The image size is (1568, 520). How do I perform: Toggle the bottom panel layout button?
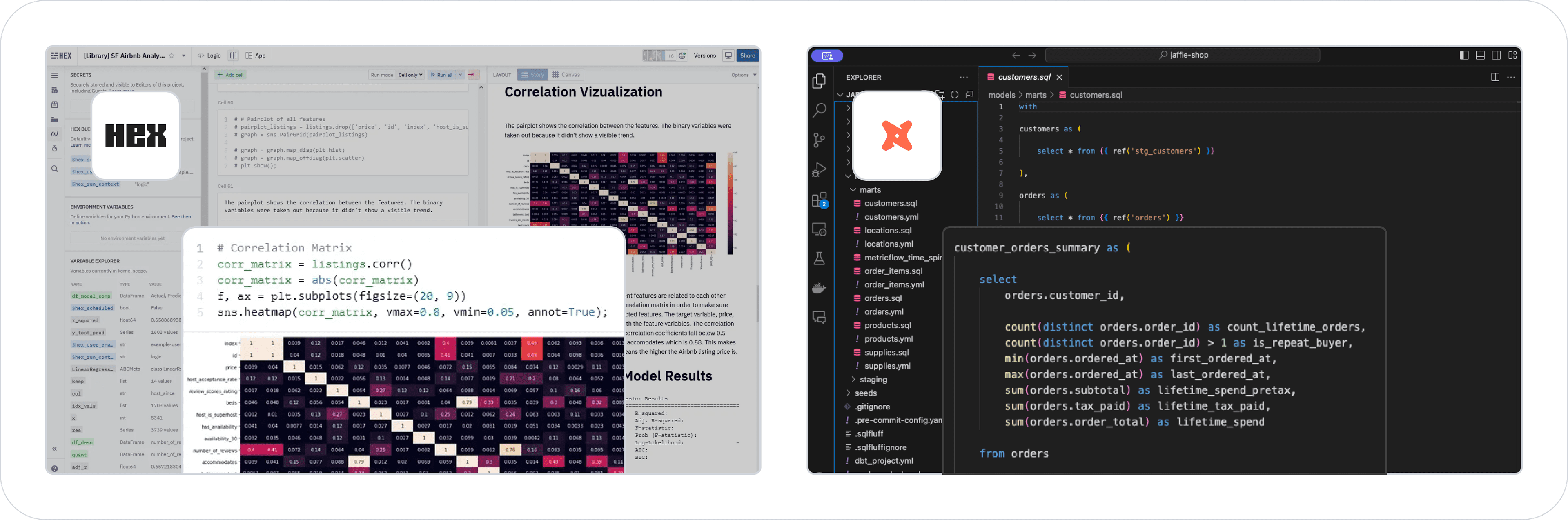click(x=1480, y=55)
